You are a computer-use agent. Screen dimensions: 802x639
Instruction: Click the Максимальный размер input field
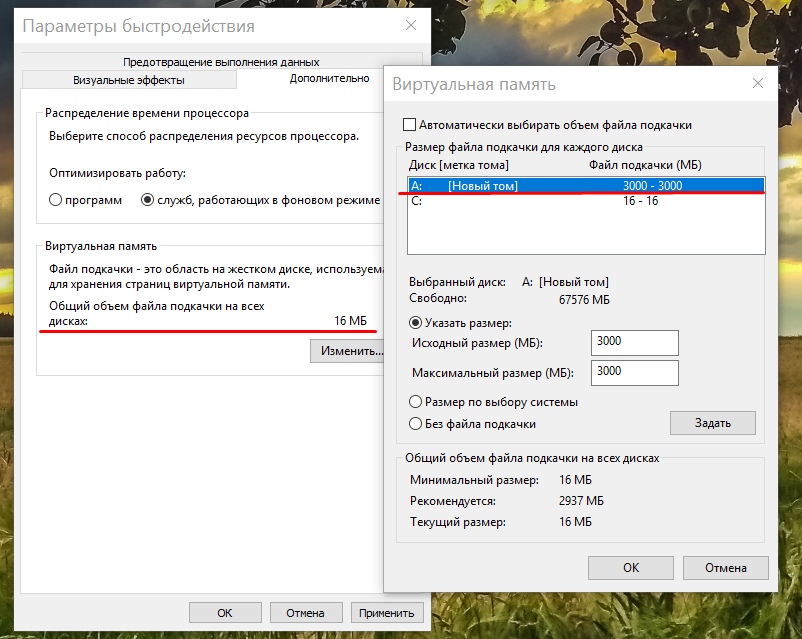pyautogui.click(x=634, y=373)
